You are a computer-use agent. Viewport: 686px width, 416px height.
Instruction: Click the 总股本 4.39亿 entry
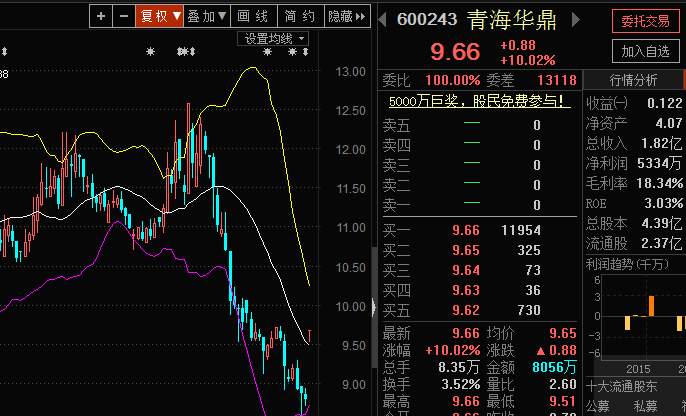point(634,224)
